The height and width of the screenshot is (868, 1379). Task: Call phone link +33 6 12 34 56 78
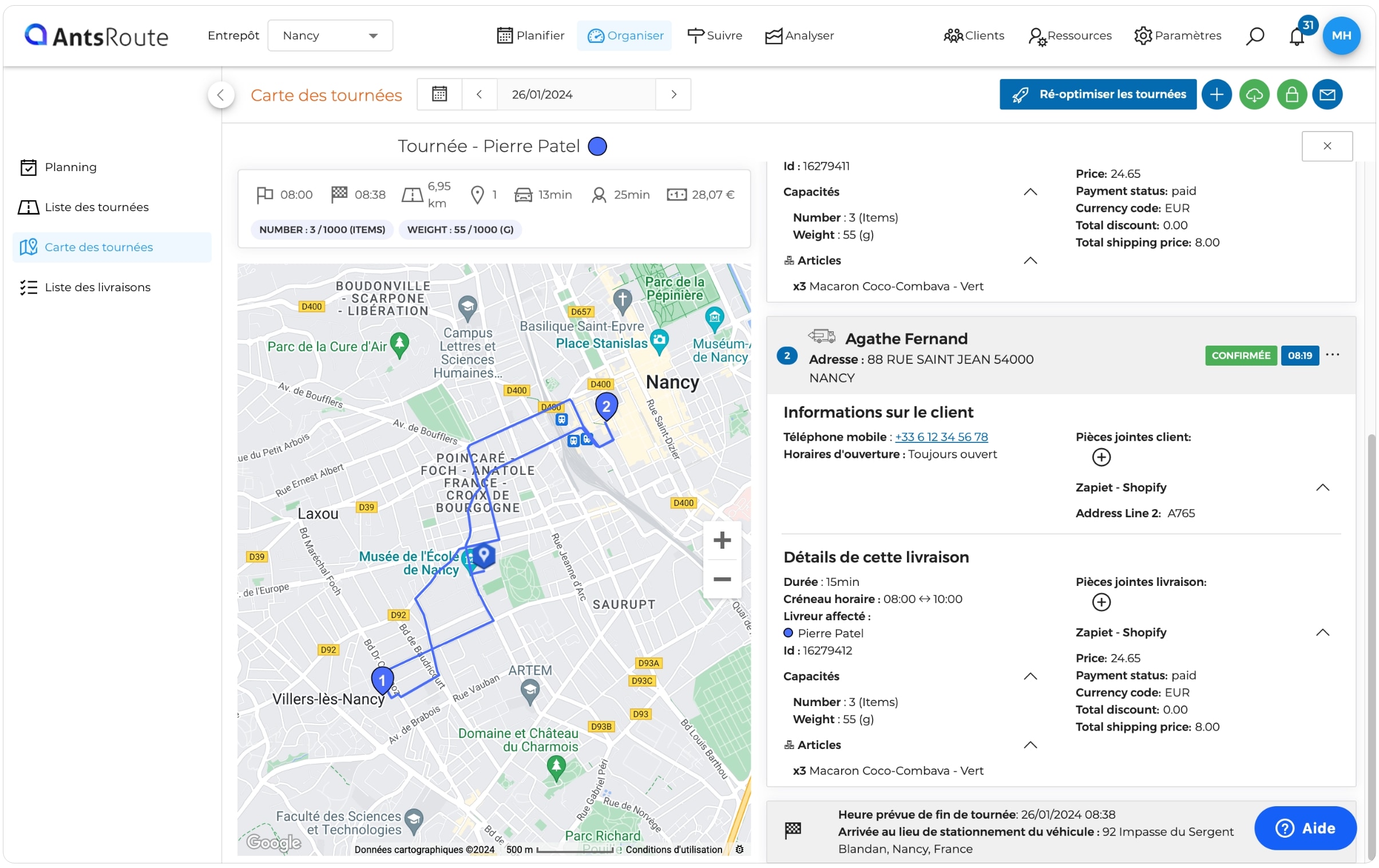point(941,437)
